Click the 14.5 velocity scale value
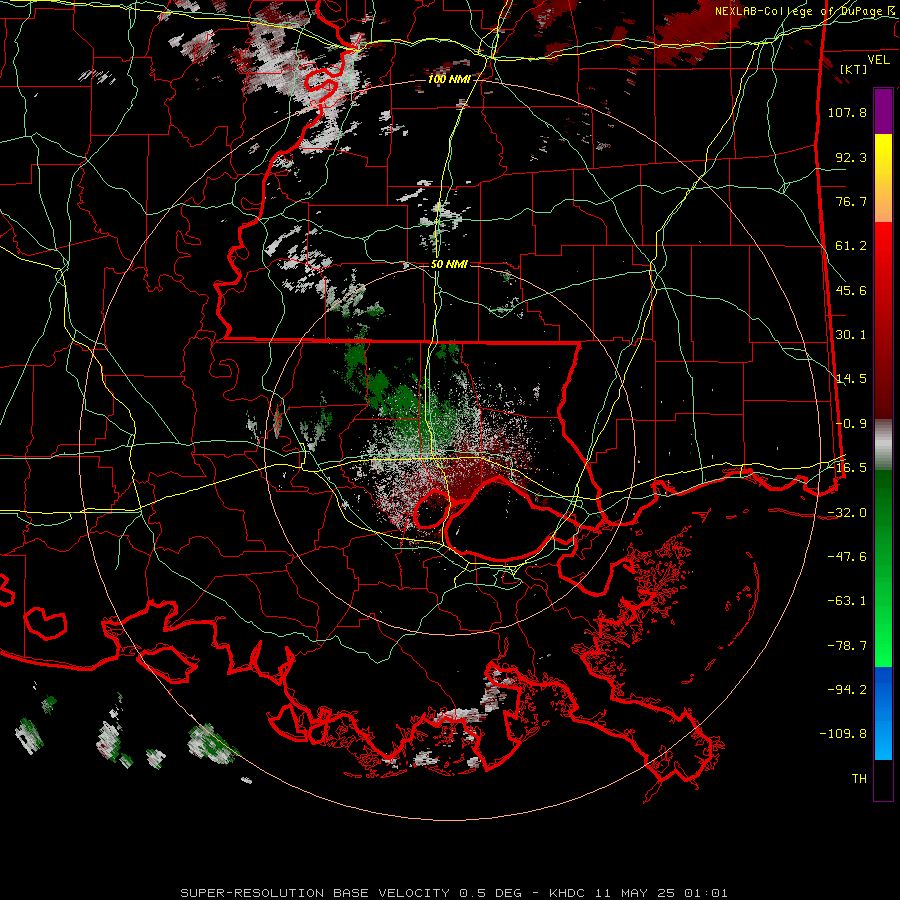Viewport: 900px width, 900px height. pyautogui.click(x=851, y=379)
